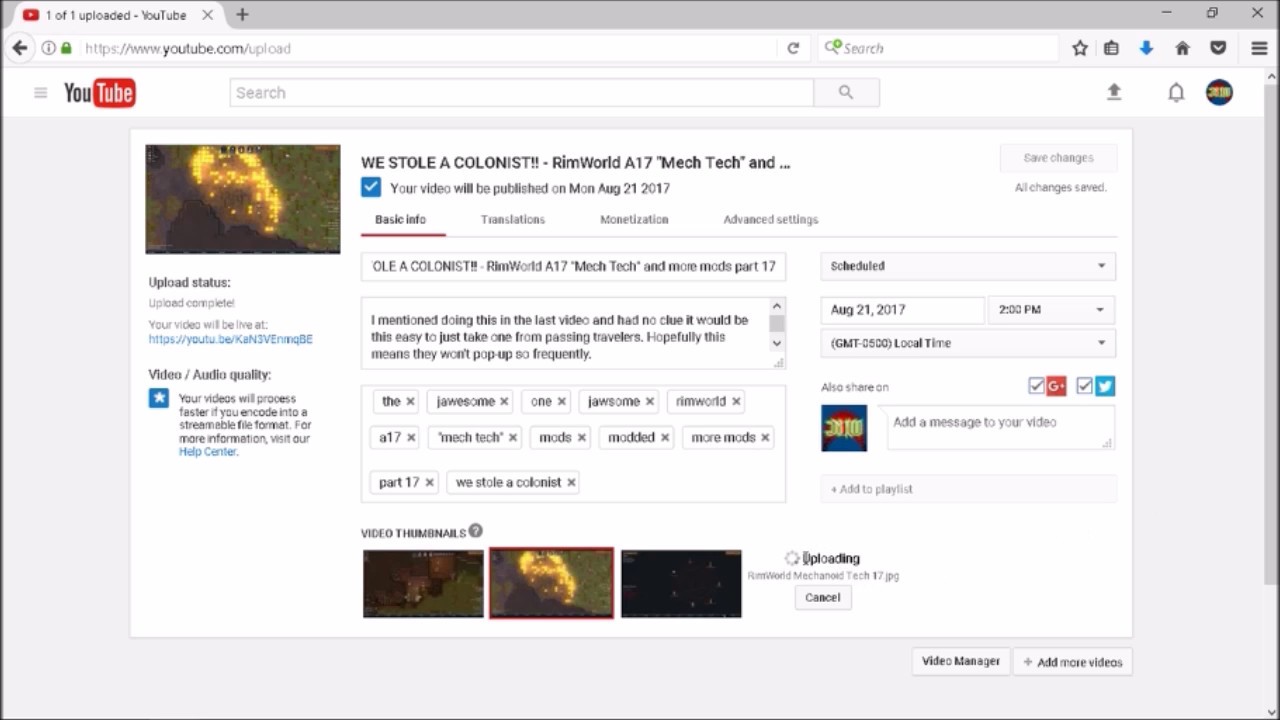Remove the 'modded' tag with its x
1280x720 pixels.
(x=664, y=438)
